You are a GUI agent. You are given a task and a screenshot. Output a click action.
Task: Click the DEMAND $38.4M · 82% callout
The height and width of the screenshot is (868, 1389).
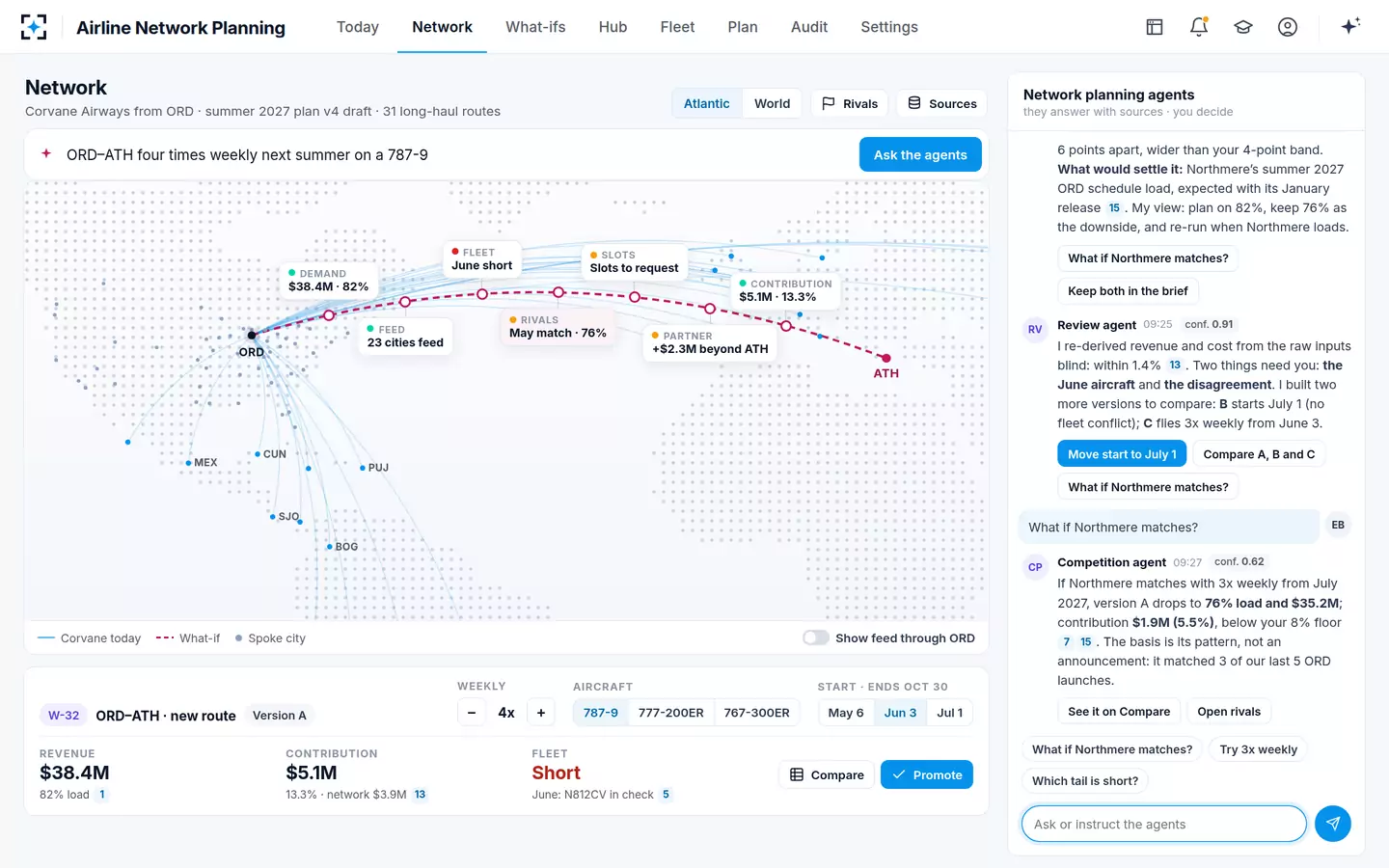[x=328, y=281]
